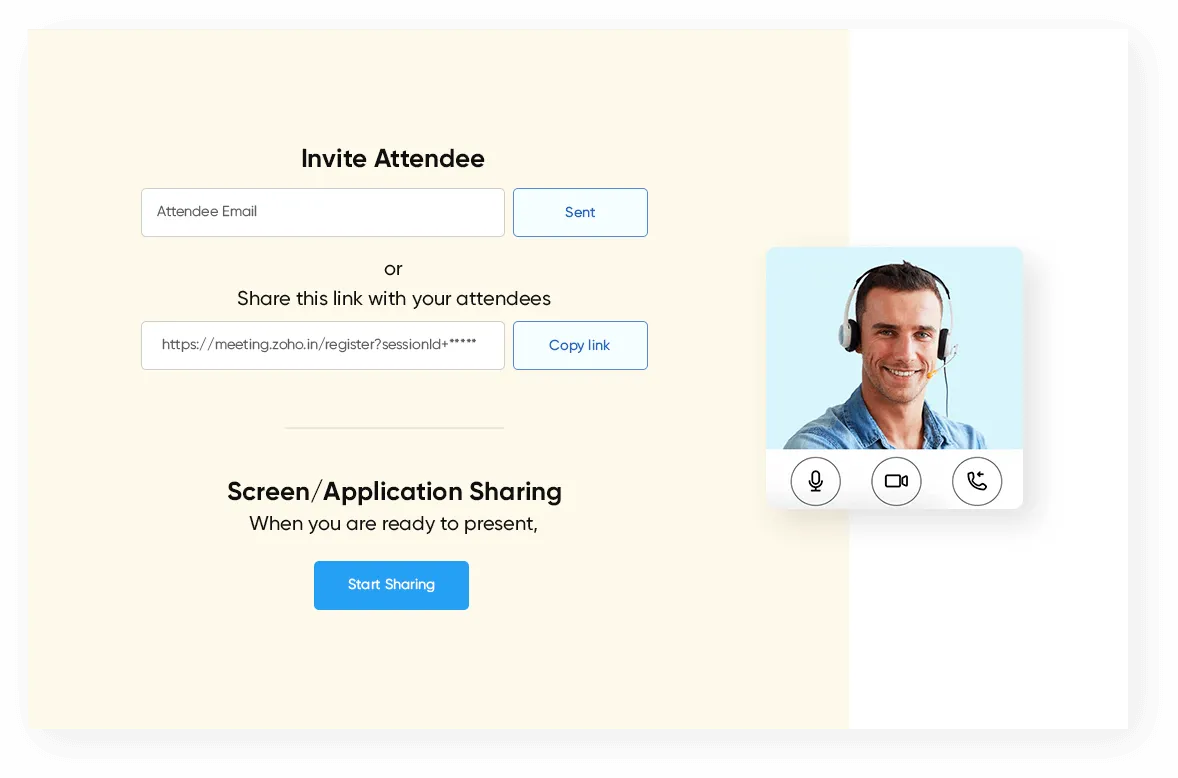Click the presenter video thumbnail
Image resolution: width=1178 pixels, height=778 pixels.
pyautogui.click(x=894, y=348)
